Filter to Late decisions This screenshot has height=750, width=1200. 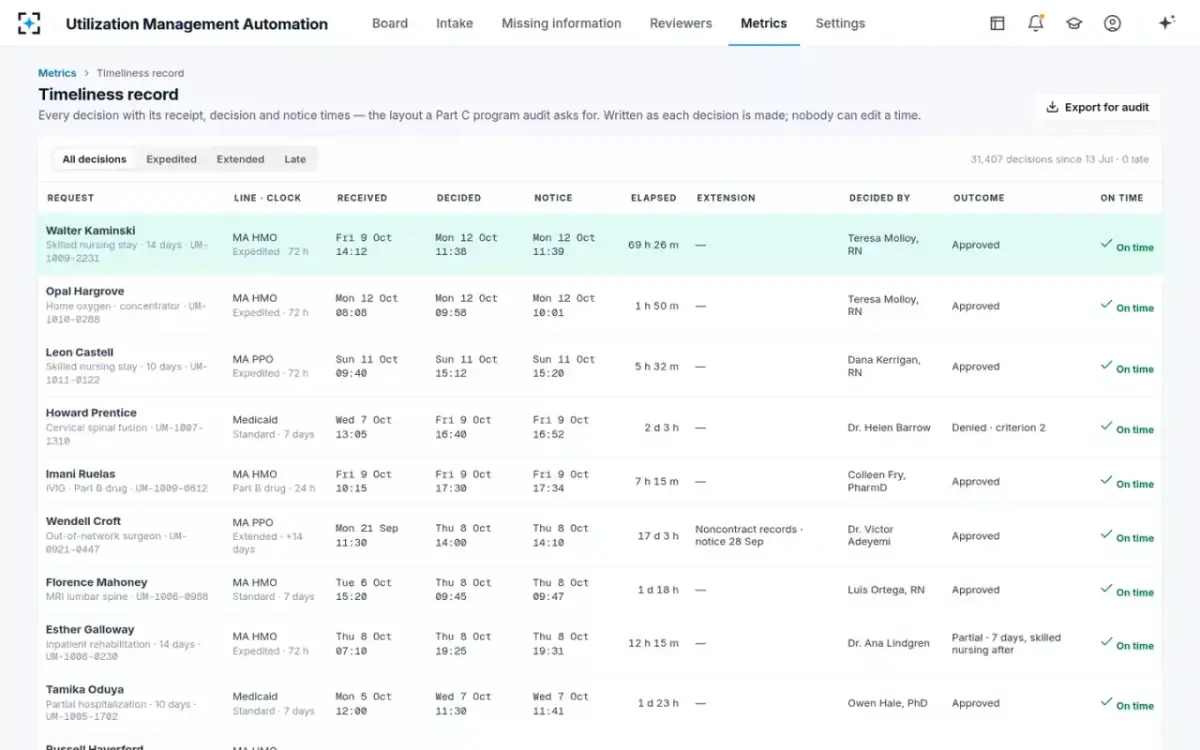(295, 159)
